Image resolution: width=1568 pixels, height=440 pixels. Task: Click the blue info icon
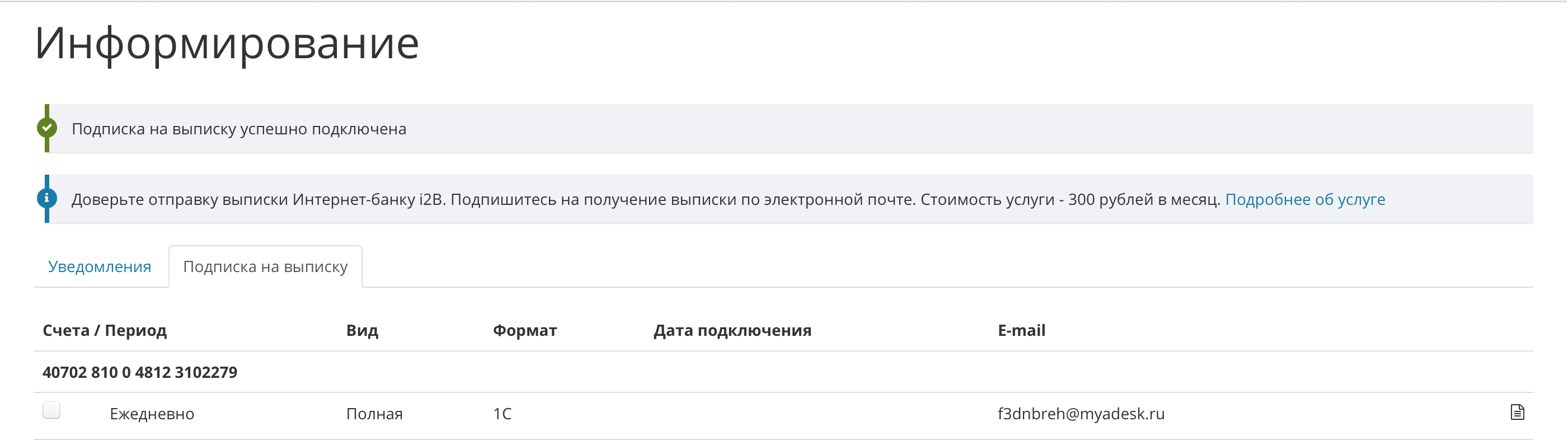47,198
